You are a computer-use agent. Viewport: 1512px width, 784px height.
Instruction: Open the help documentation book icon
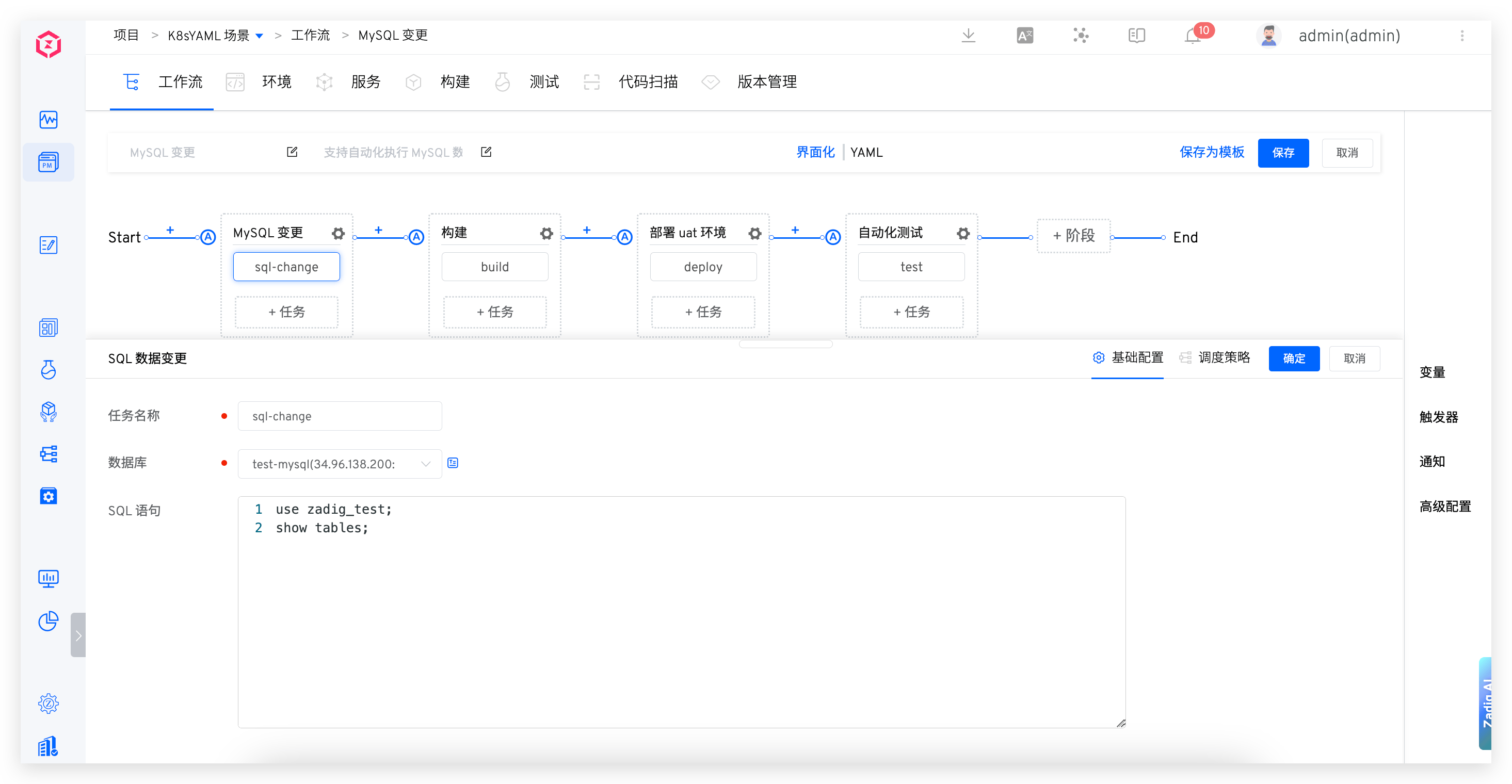point(1136,36)
